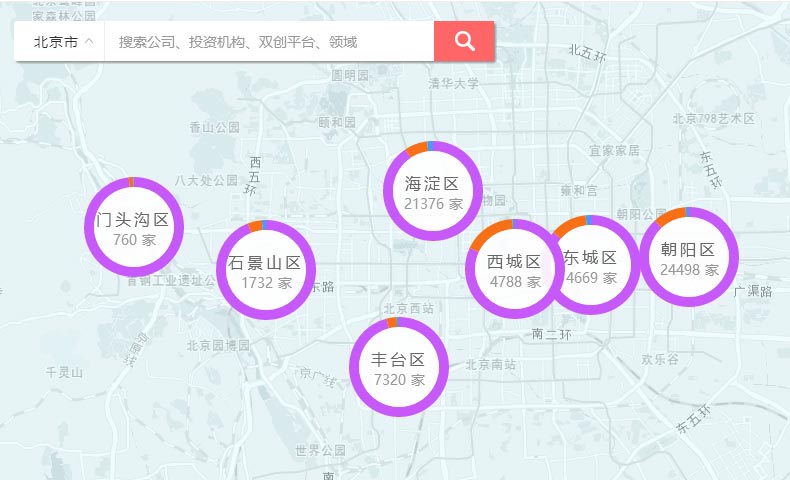
Task: Focus the company search input field
Action: (x=268, y=42)
